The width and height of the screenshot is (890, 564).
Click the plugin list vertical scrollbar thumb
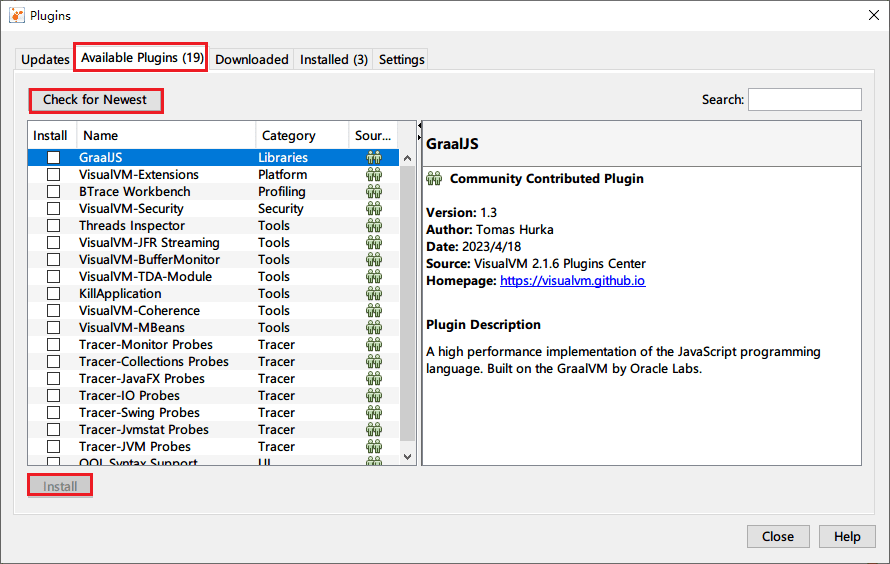pyautogui.click(x=408, y=304)
